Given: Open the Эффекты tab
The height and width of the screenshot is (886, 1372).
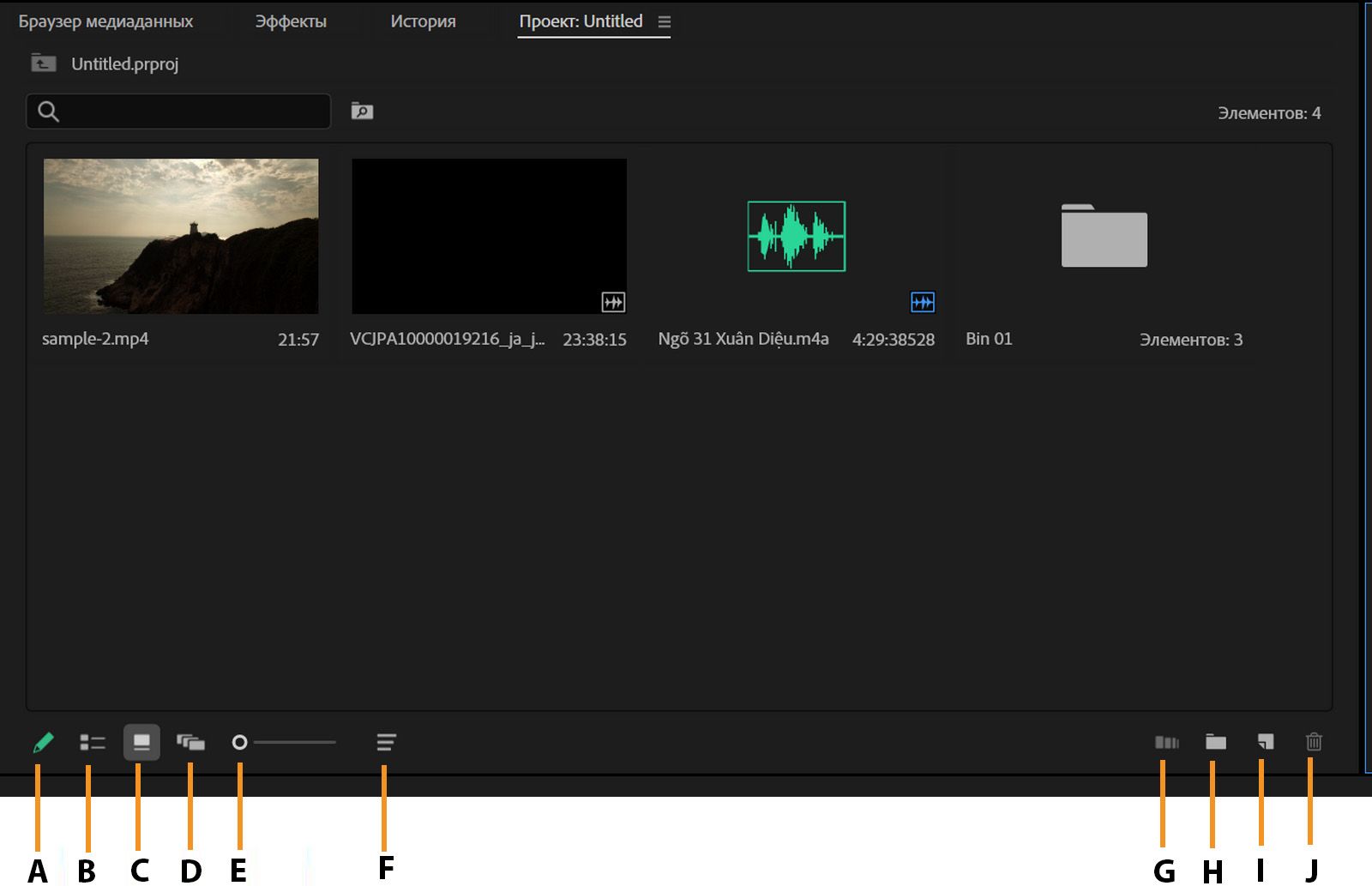Looking at the screenshot, I should [x=291, y=21].
